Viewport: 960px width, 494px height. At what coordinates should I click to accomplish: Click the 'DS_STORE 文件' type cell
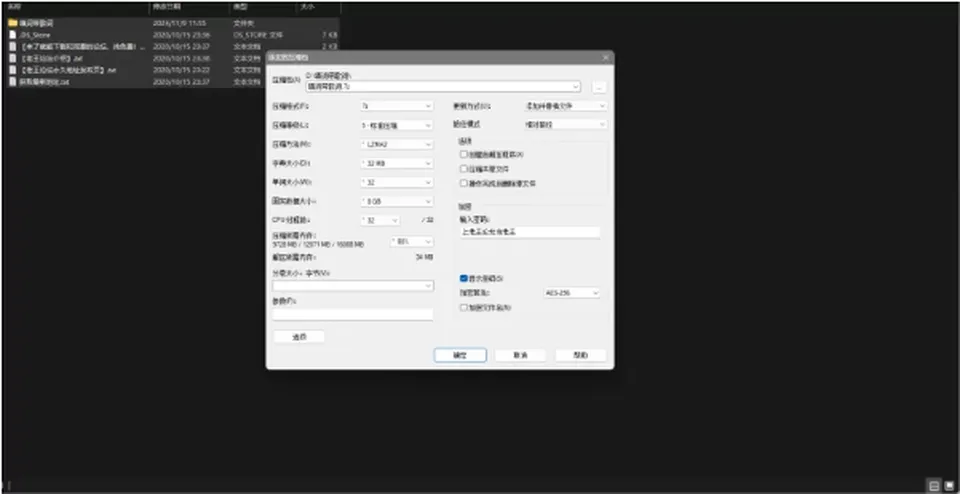[258, 35]
